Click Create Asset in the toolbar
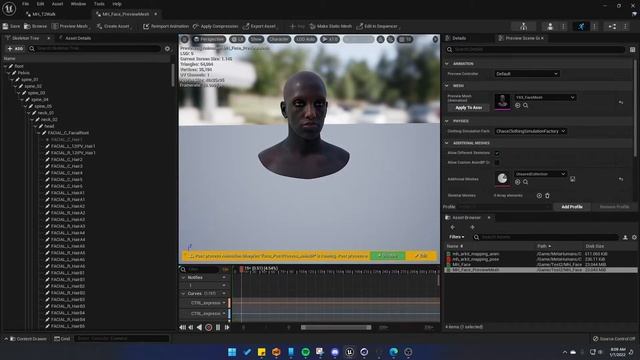 [113, 26]
